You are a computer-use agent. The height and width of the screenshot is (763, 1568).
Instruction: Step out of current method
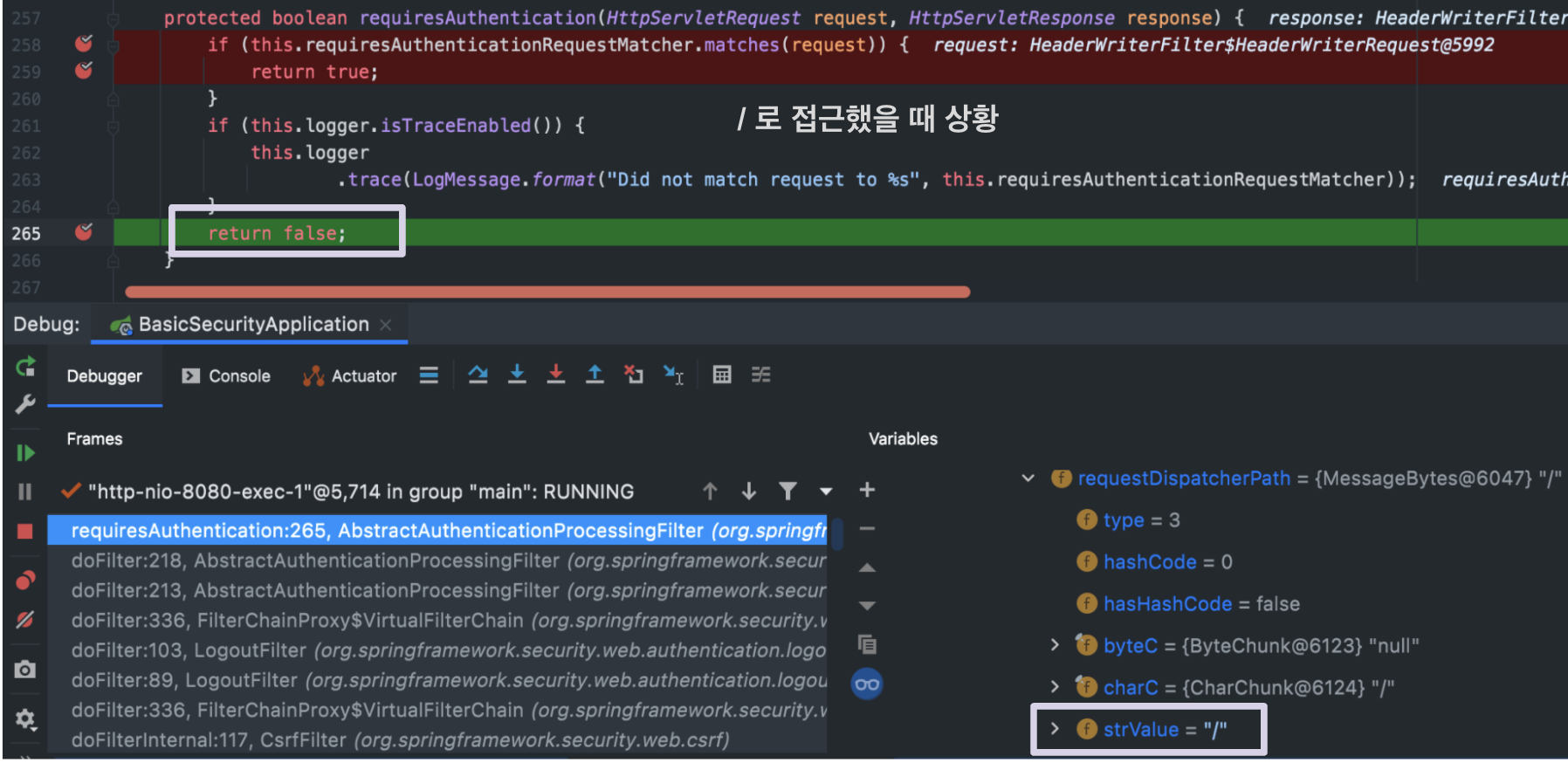(595, 375)
